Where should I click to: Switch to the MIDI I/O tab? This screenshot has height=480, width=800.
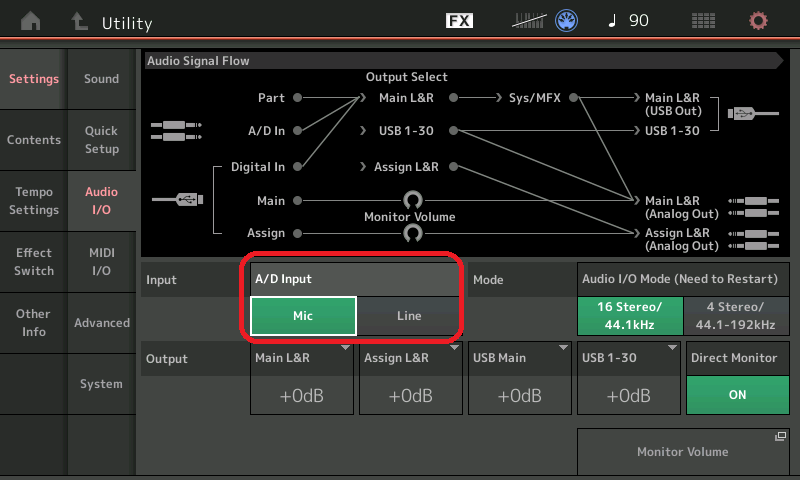pyautogui.click(x=102, y=262)
